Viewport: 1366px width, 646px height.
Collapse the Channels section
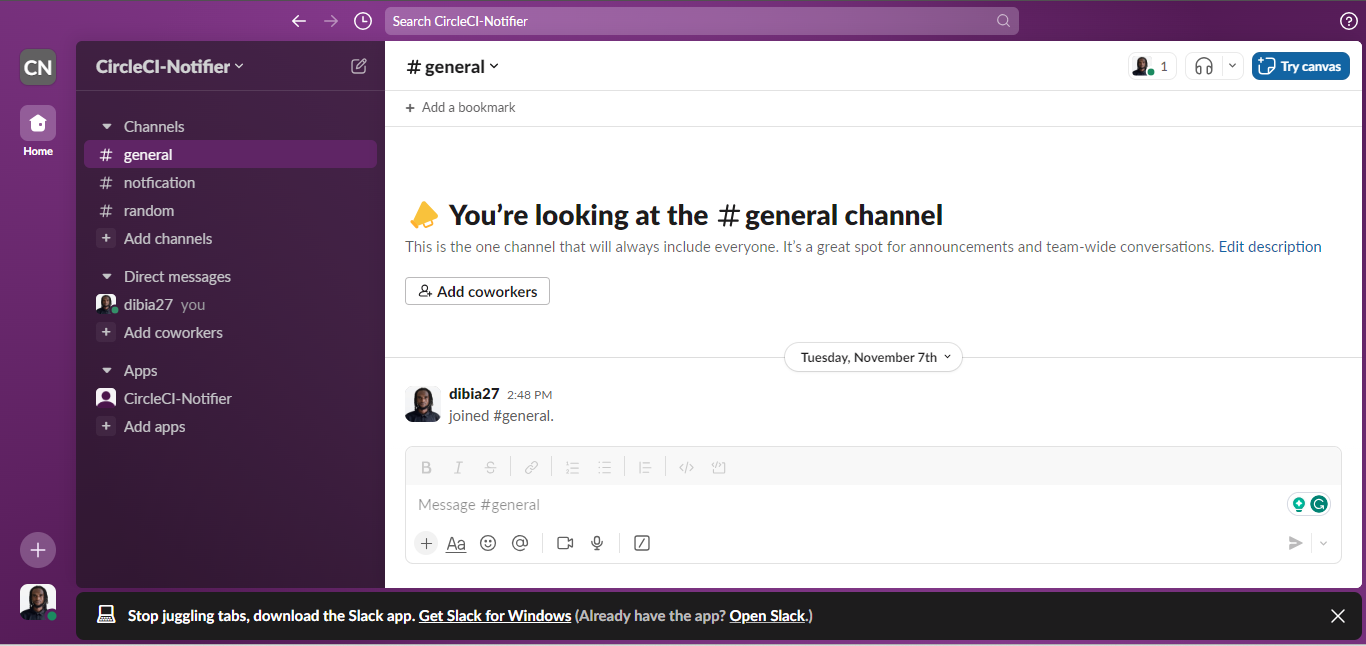point(107,127)
